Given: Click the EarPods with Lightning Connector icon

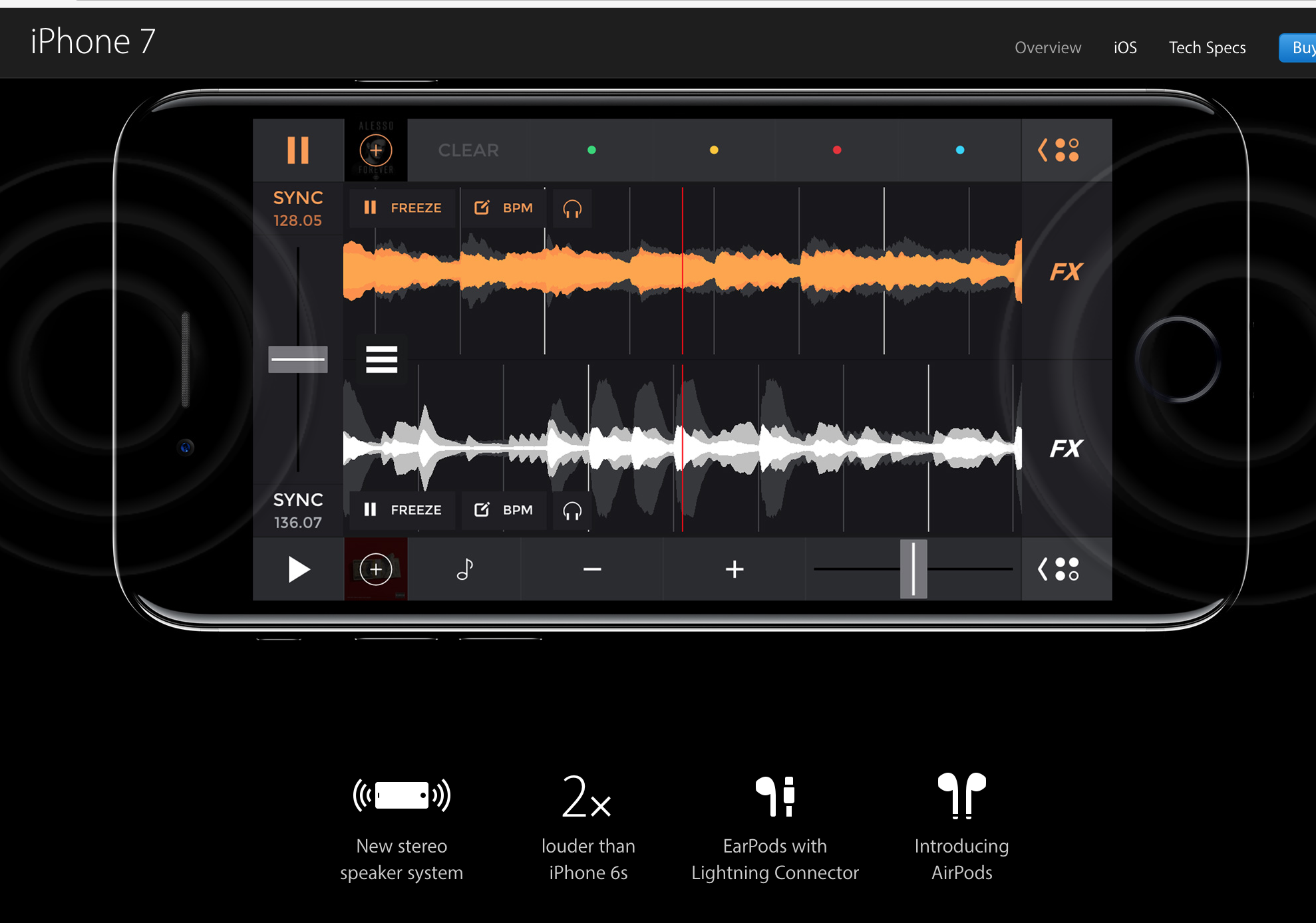Looking at the screenshot, I should [x=775, y=796].
